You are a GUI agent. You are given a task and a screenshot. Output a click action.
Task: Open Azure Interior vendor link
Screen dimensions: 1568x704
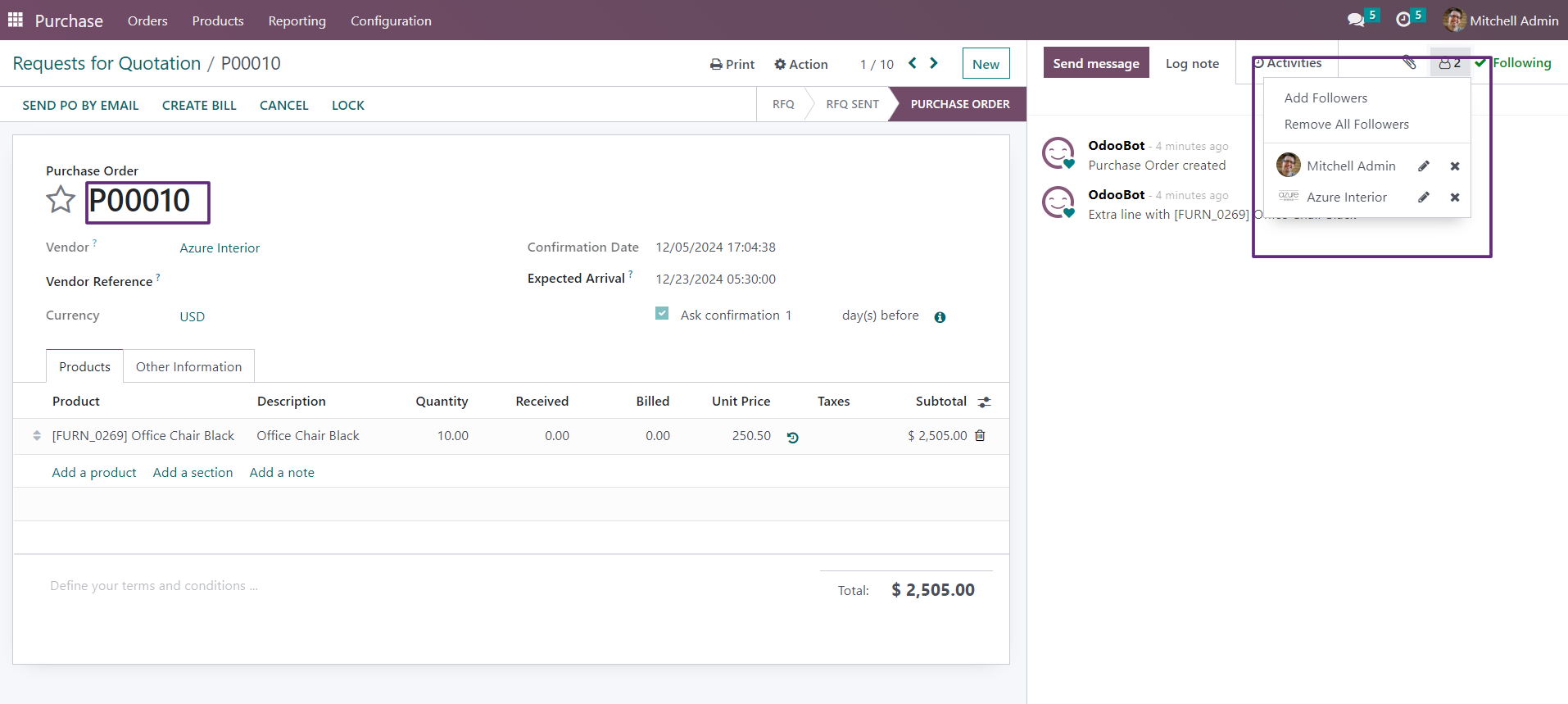pyautogui.click(x=220, y=248)
